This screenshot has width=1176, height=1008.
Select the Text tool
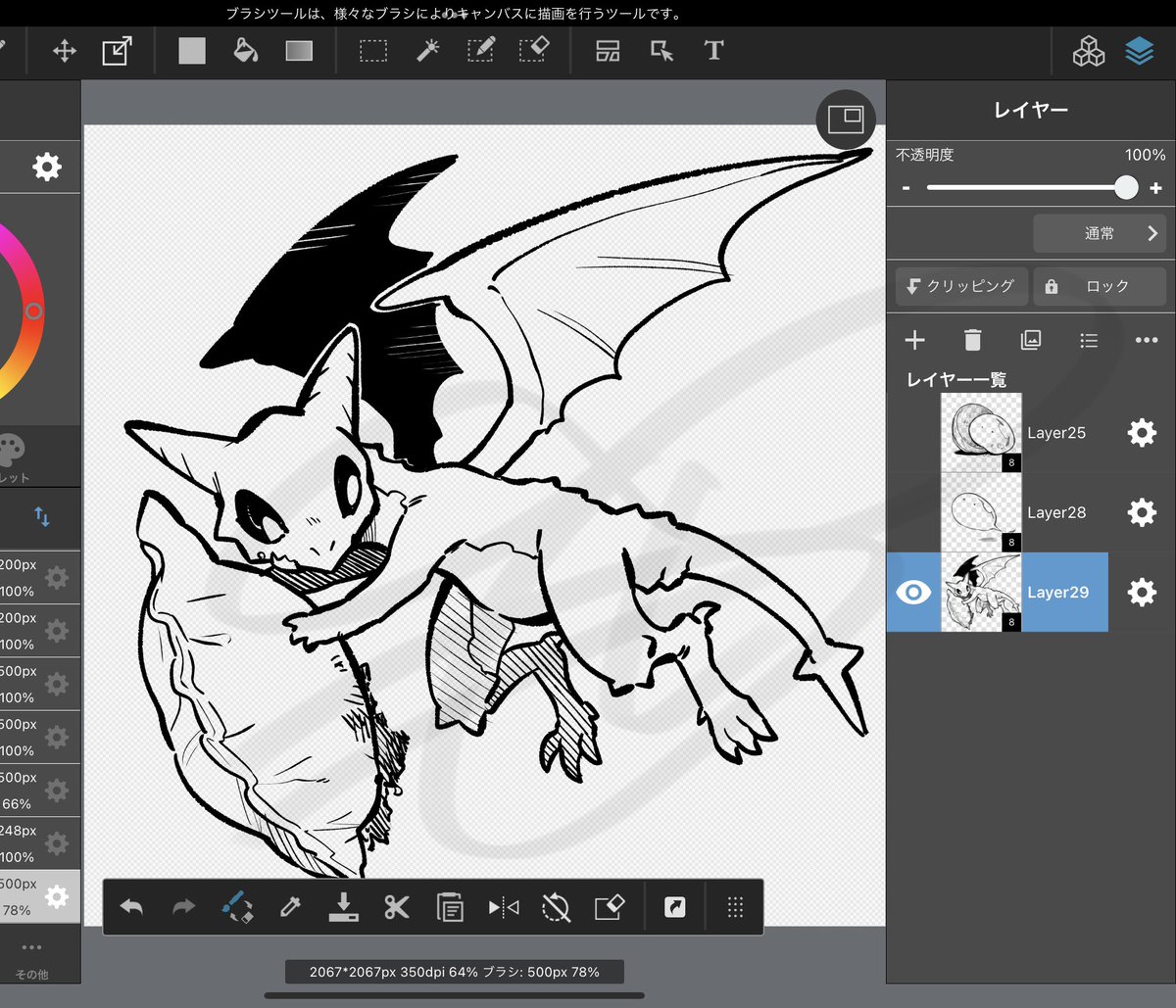pos(713,51)
